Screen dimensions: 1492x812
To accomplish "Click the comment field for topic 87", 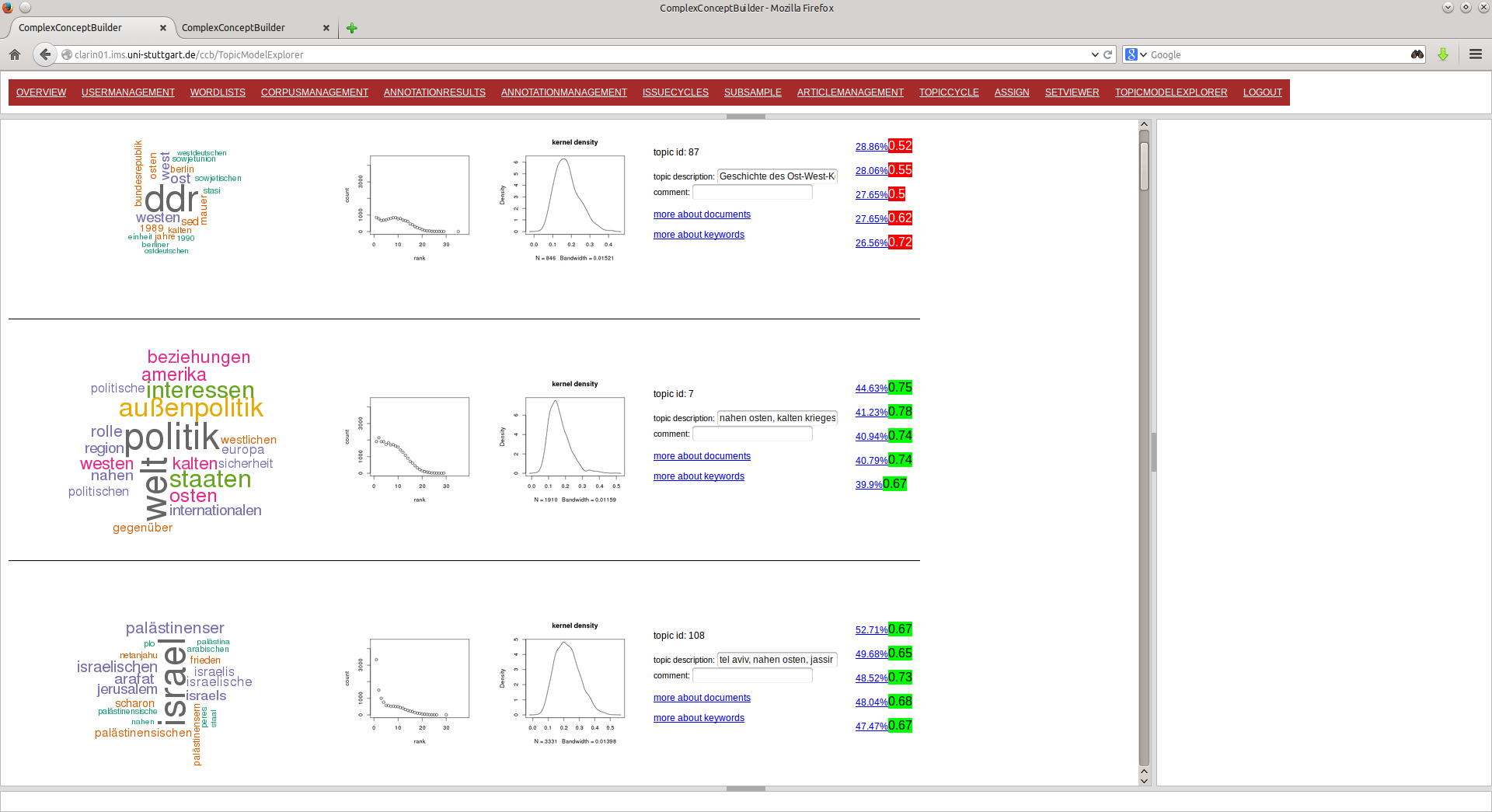I will click(x=752, y=192).
